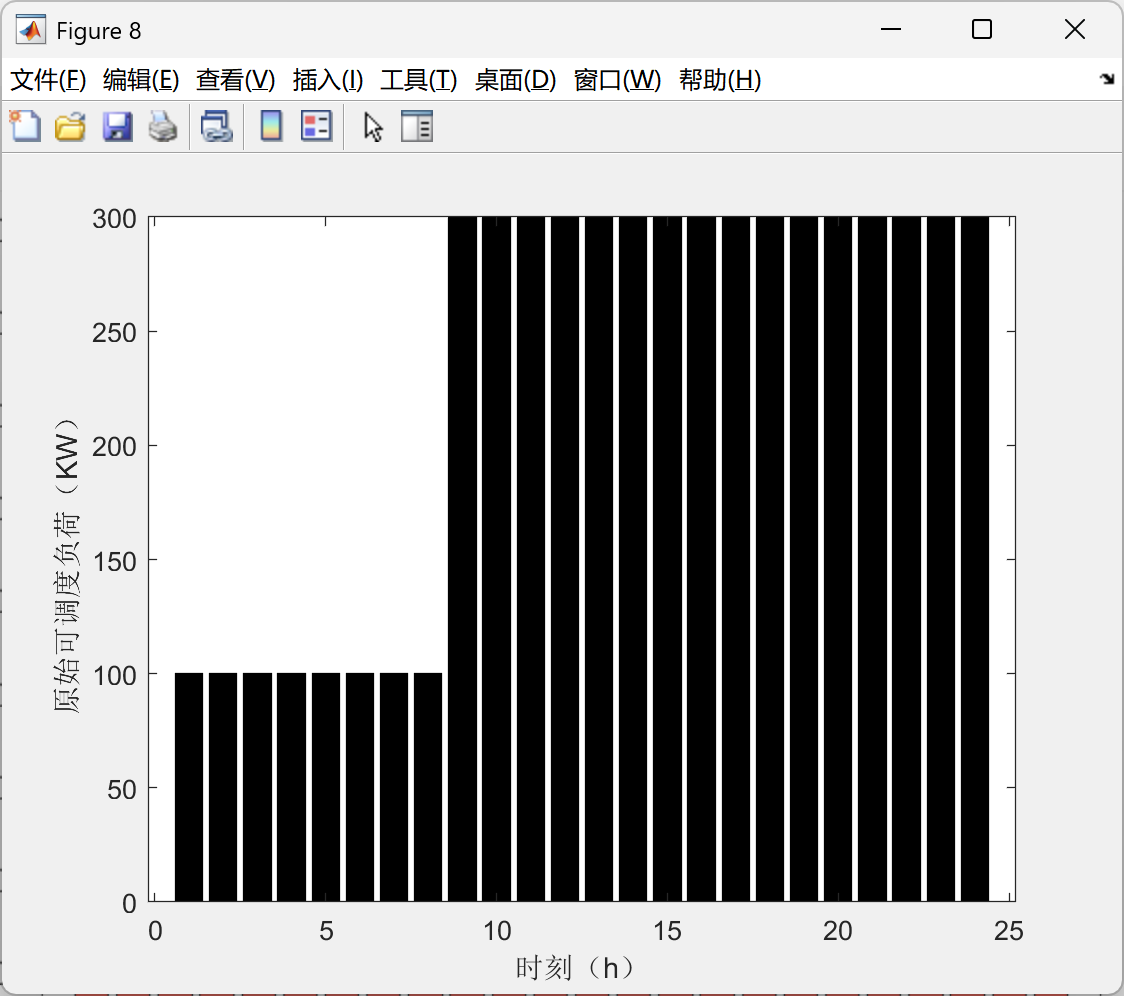Click the MATLAB logo in title bar
1124x996 pixels.
click(31, 30)
